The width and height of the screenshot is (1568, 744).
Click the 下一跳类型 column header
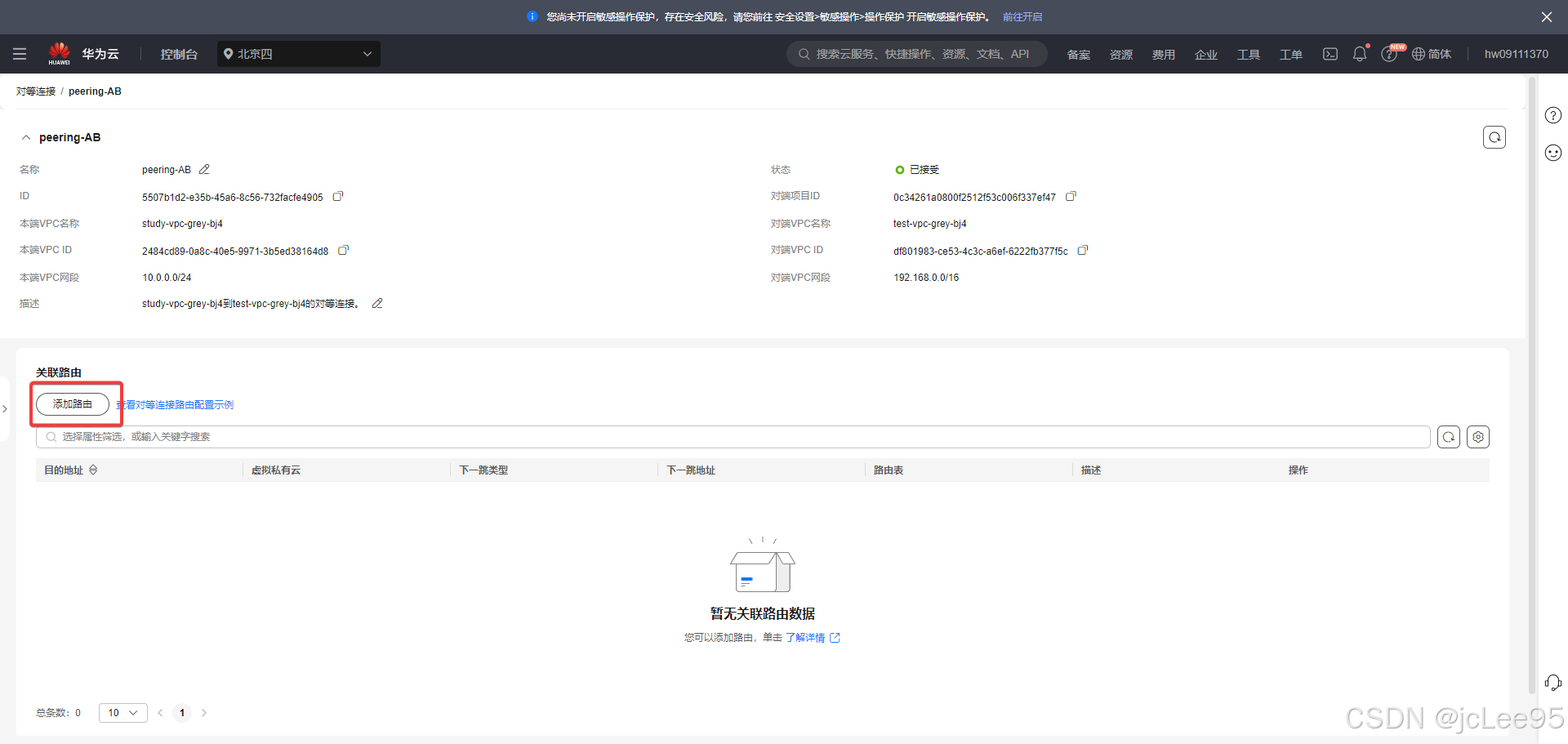point(483,470)
